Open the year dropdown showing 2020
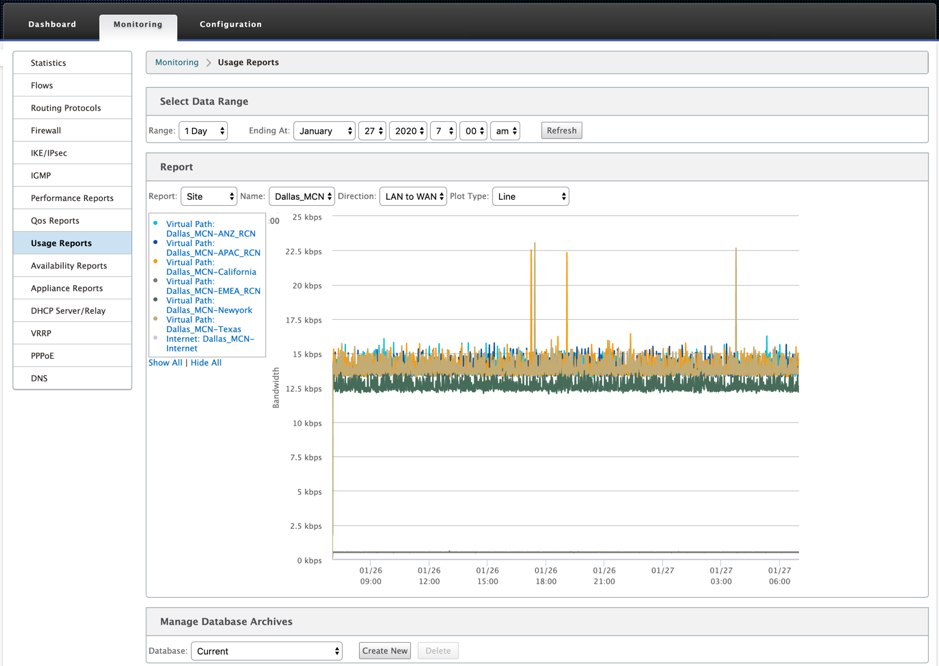The height and width of the screenshot is (666, 939). pos(408,131)
